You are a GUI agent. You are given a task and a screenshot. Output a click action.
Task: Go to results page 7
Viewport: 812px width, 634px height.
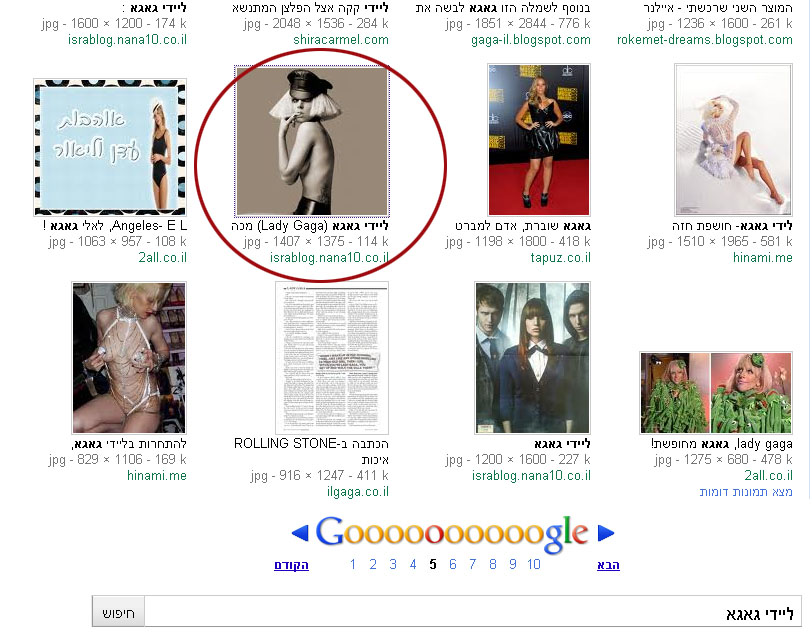[x=472, y=564]
